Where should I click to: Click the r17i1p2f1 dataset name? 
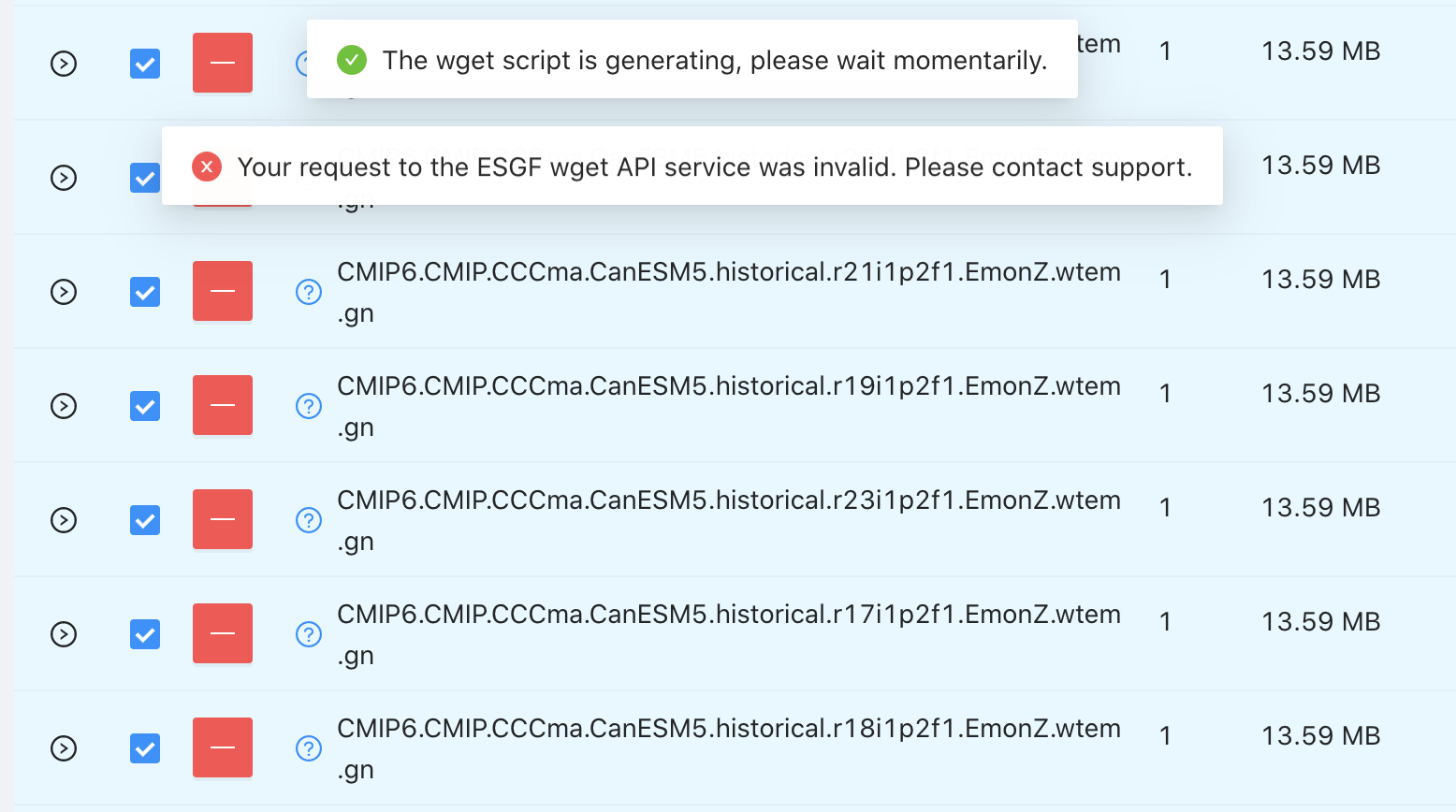coord(729,614)
